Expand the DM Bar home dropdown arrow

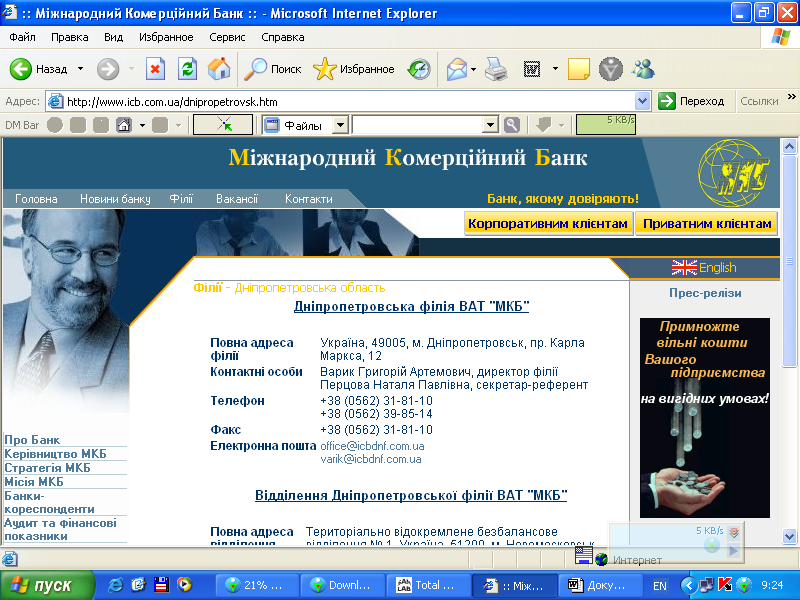142,125
